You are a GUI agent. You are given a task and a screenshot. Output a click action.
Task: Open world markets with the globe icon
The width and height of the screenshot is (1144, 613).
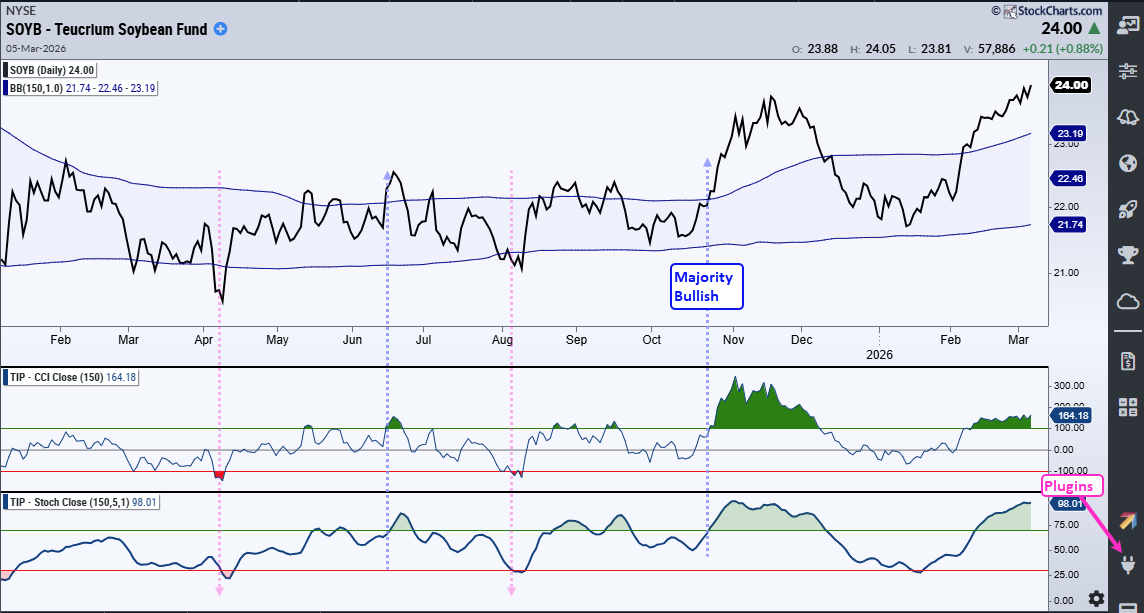pos(1126,160)
